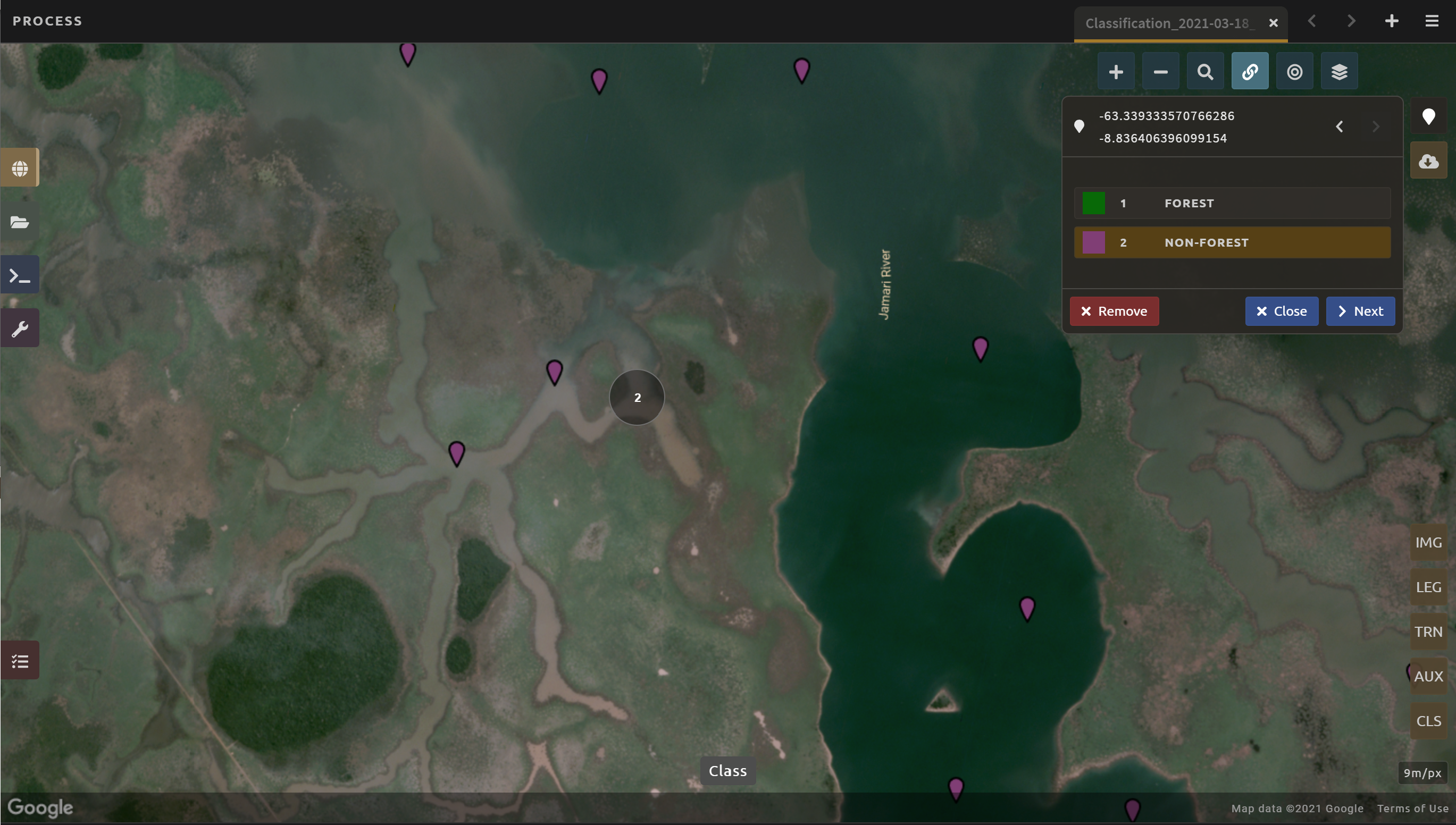The width and height of the screenshot is (1456, 825).
Task: Open the wrench settings sidebar icon
Action: click(20, 329)
